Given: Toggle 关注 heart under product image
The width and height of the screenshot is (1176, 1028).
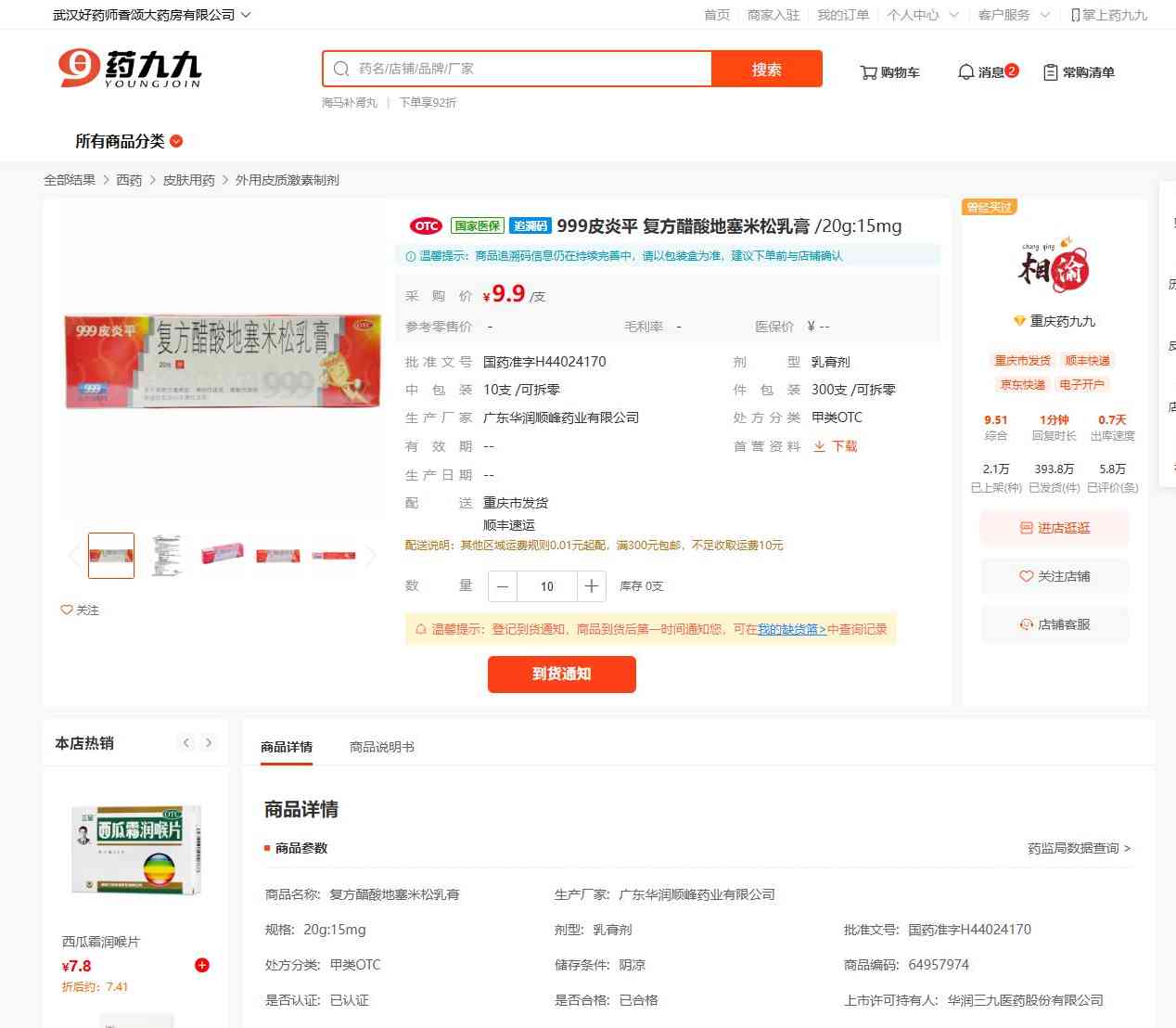Looking at the screenshot, I should 80,610.
